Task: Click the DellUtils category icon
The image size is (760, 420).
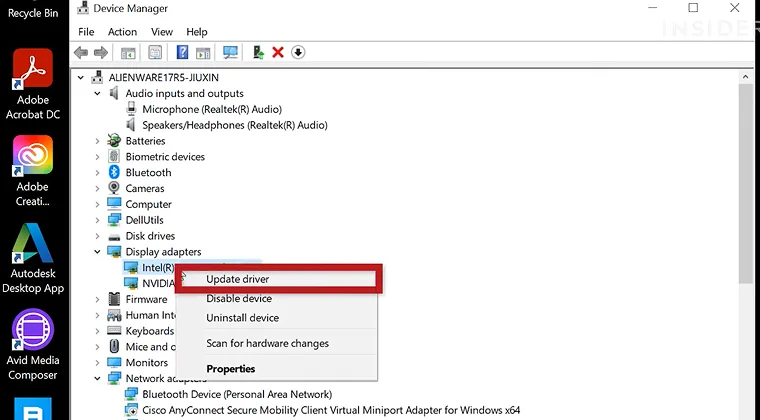Action: point(114,220)
